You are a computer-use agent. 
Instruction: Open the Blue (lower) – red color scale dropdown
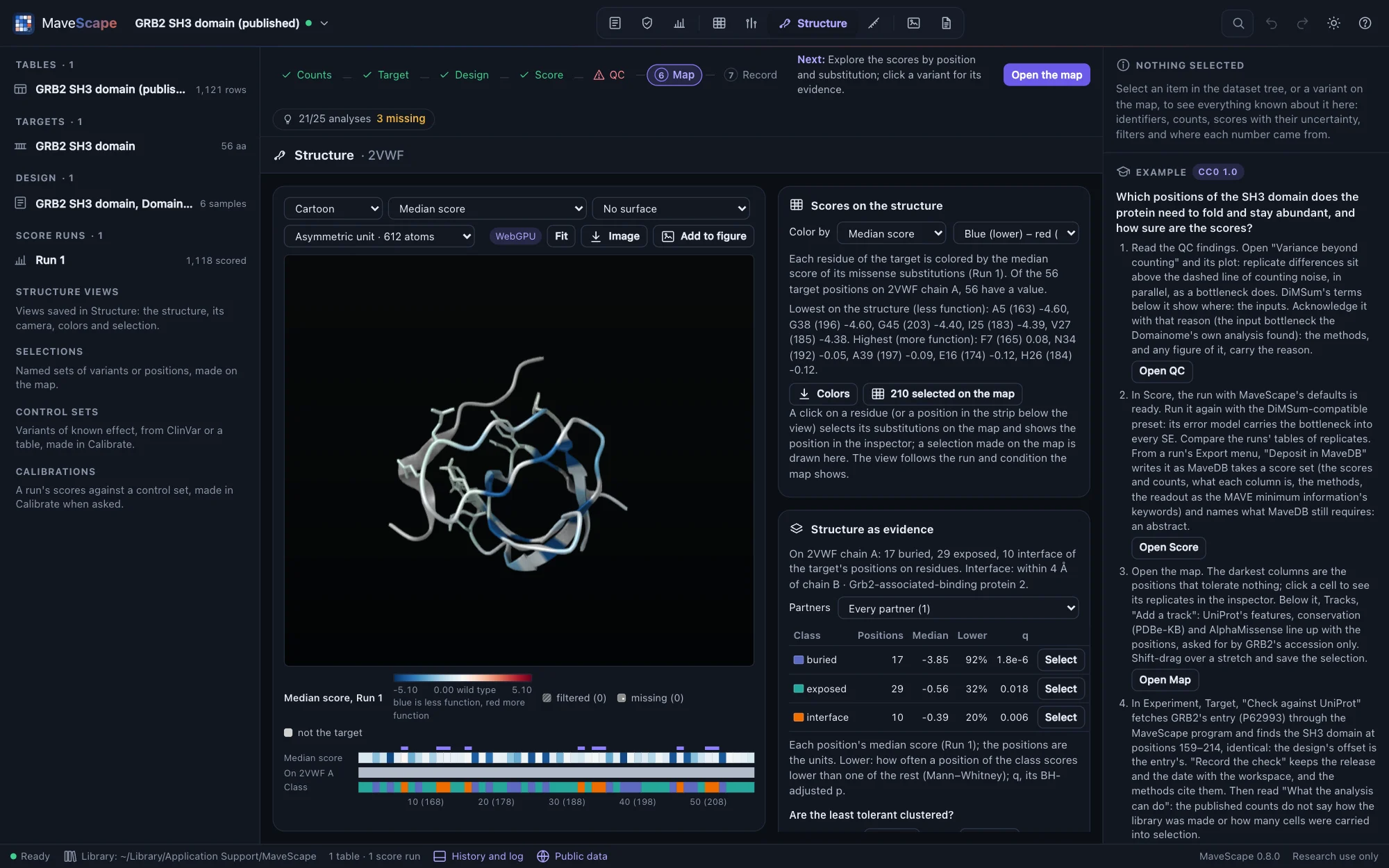(1015, 233)
